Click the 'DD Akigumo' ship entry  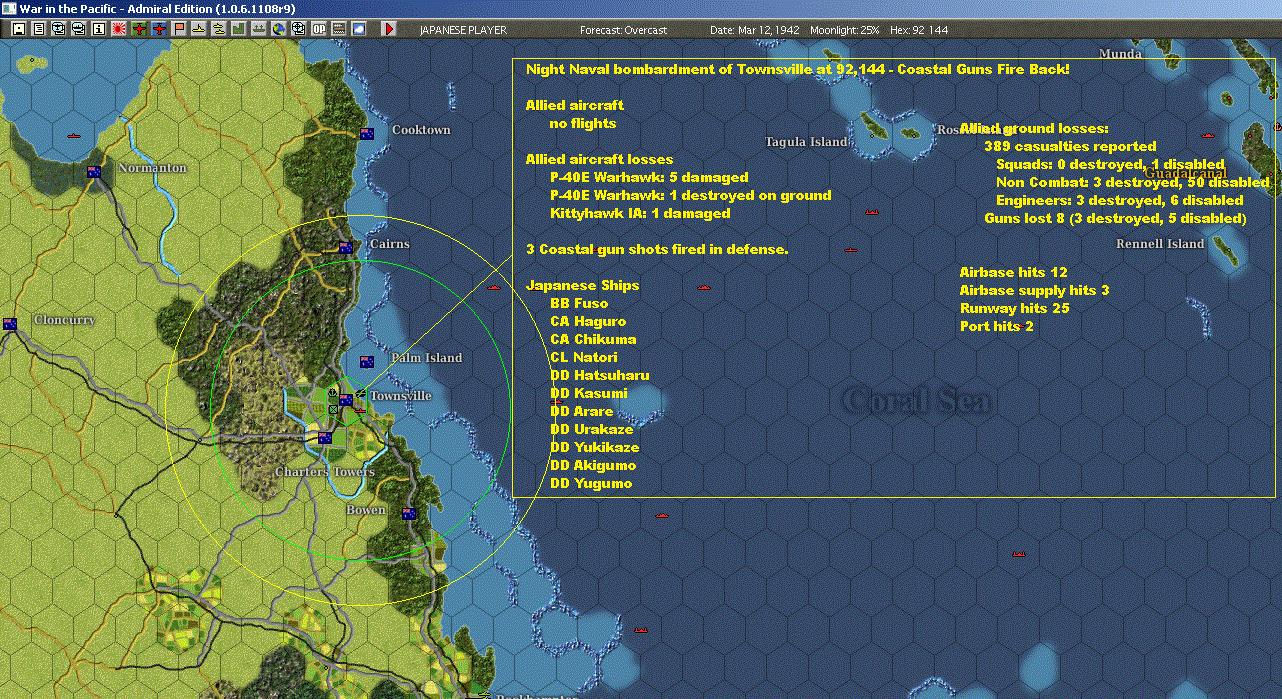coord(593,466)
